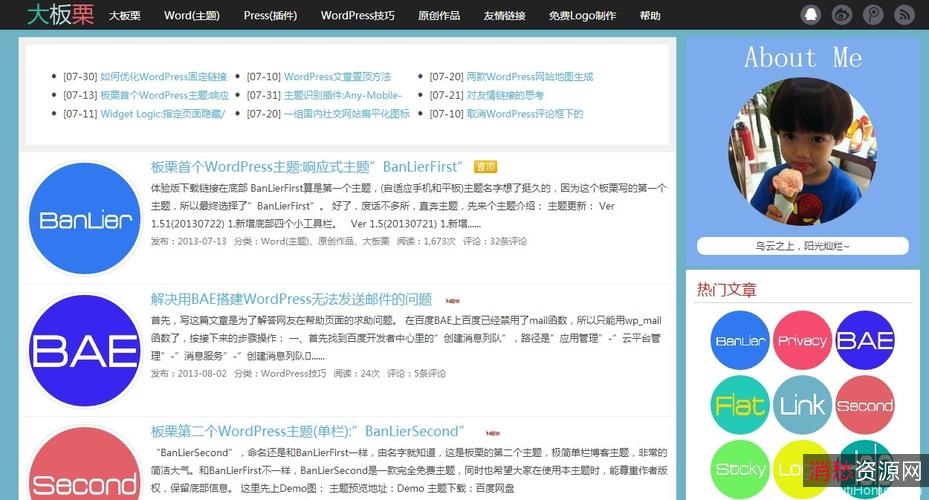
Task: Open post title 解决用BAE搭建WordPress无法发送邮件的问题
Action: 291,299
